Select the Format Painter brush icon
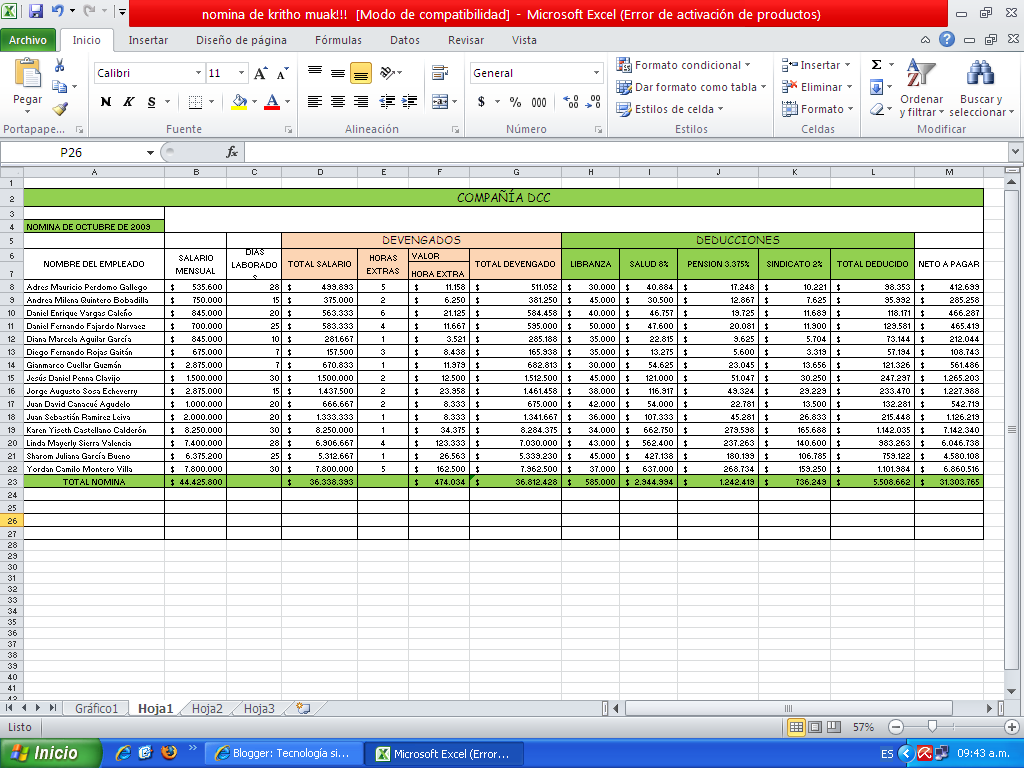 (59, 109)
